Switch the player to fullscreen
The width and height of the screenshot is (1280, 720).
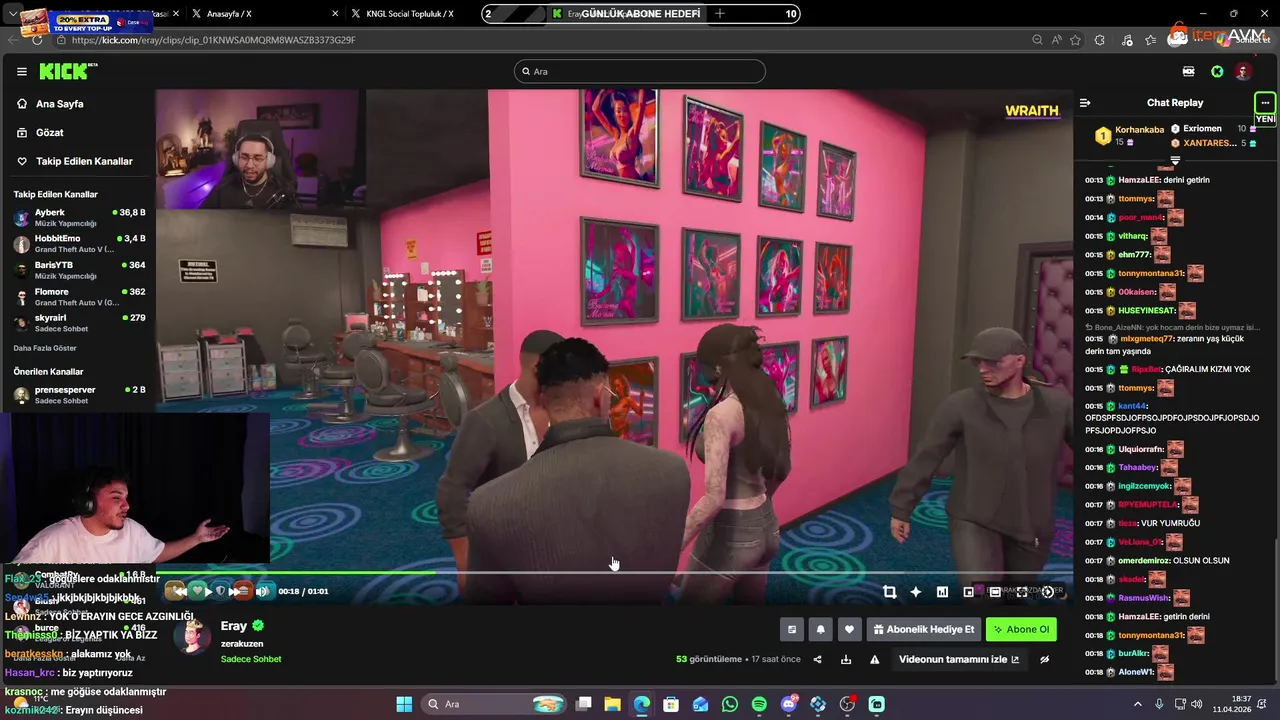[1022, 592]
